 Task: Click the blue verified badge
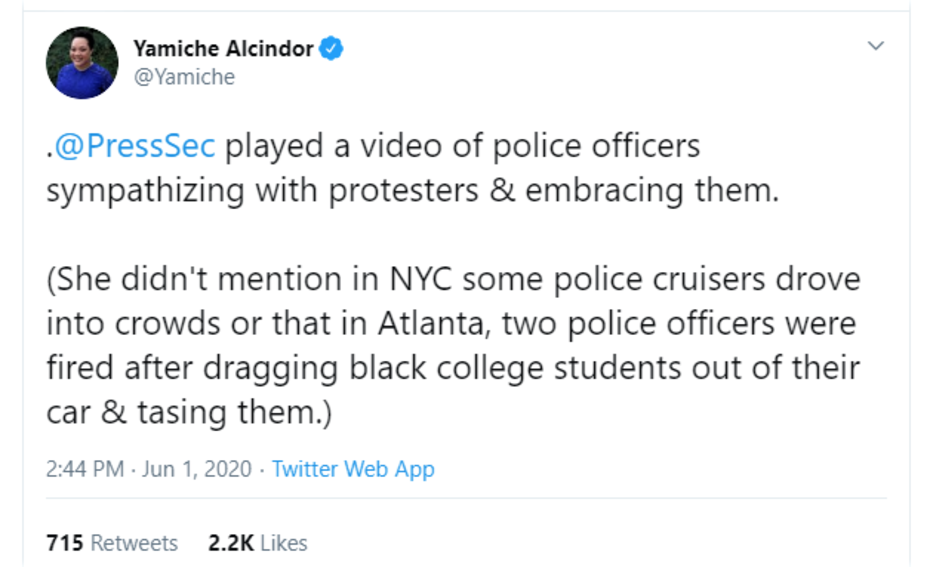[x=332, y=47]
